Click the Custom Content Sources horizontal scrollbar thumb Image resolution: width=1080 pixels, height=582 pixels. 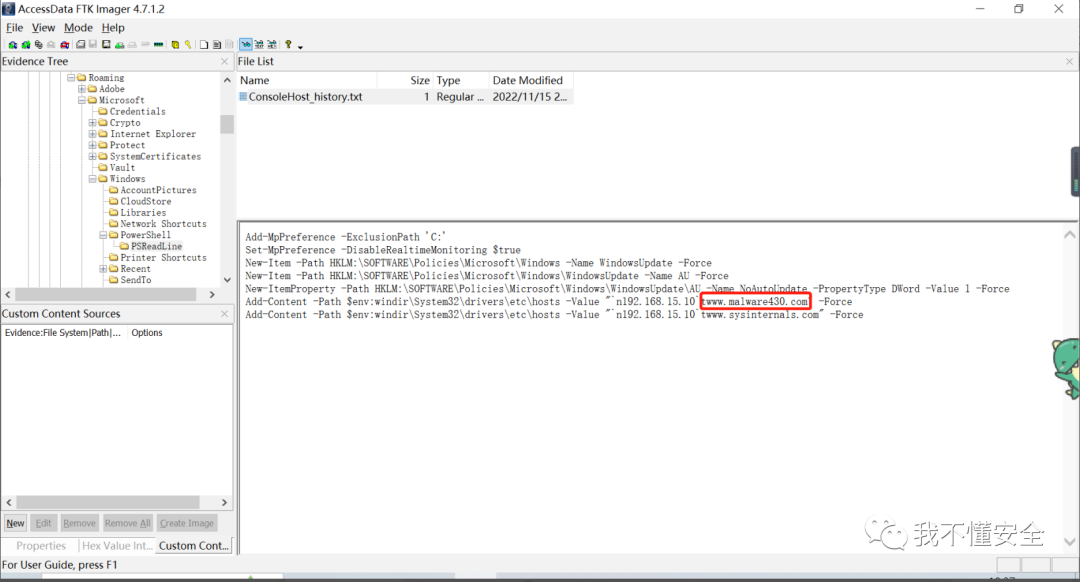pyautogui.click(x=108, y=503)
